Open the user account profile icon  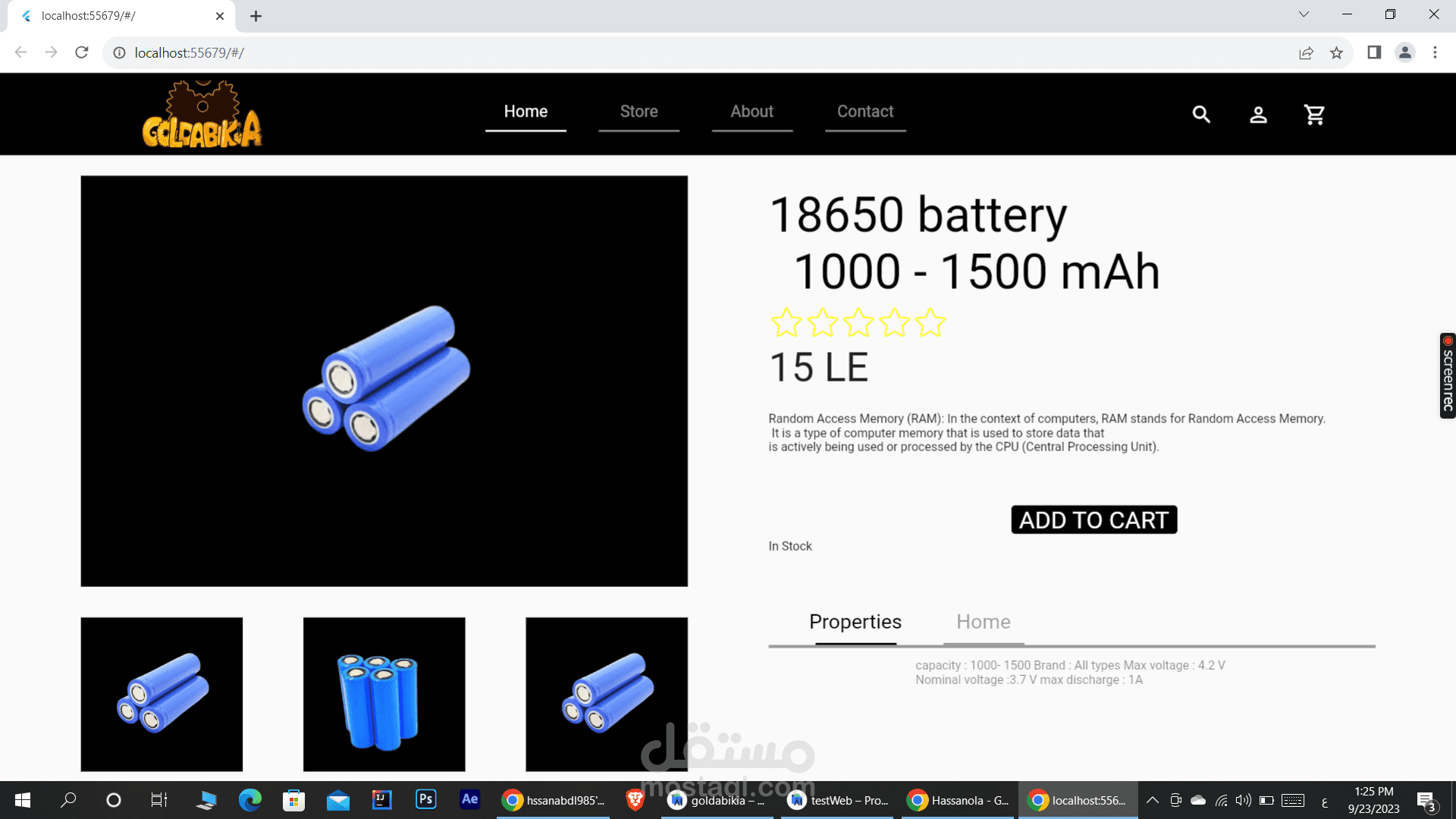coord(1258,115)
